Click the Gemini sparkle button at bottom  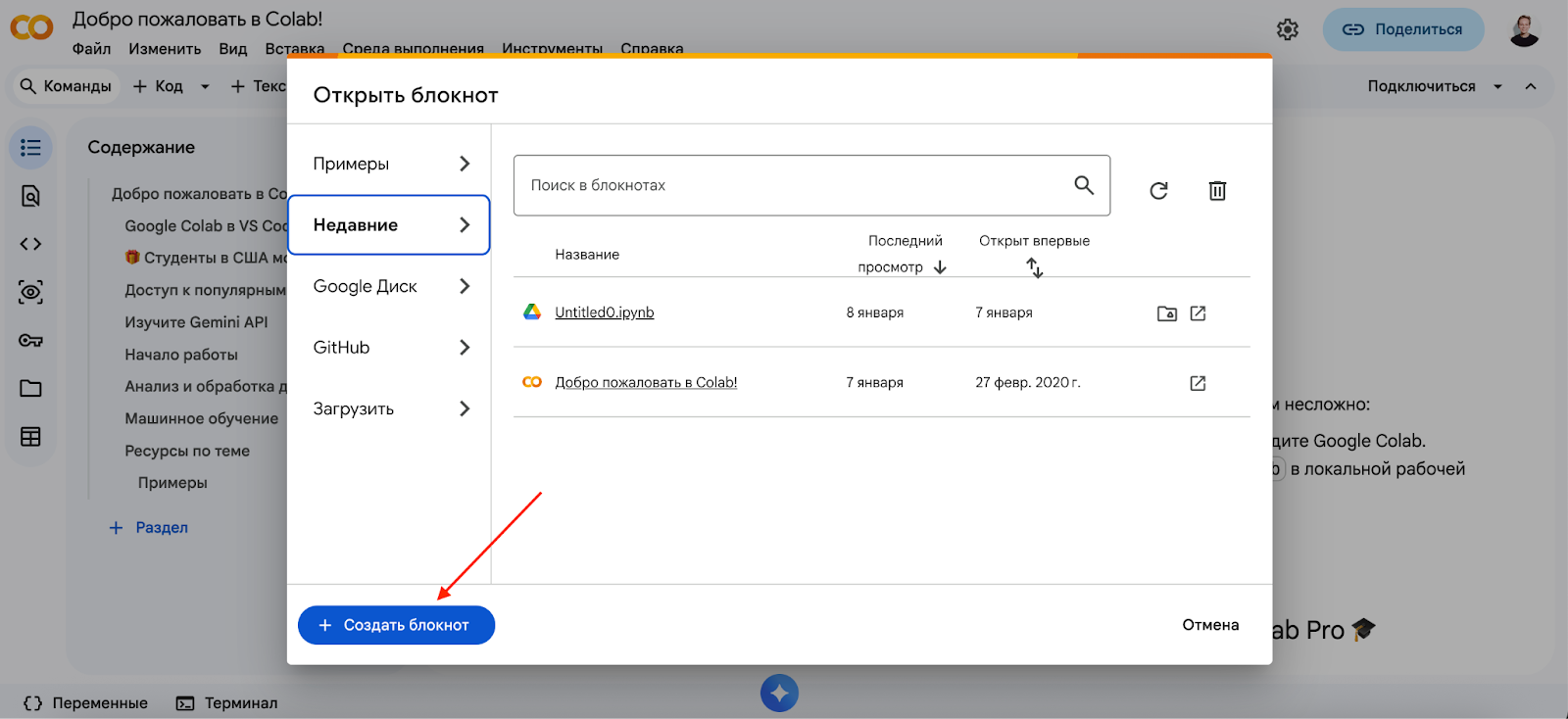[x=779, y=694]
